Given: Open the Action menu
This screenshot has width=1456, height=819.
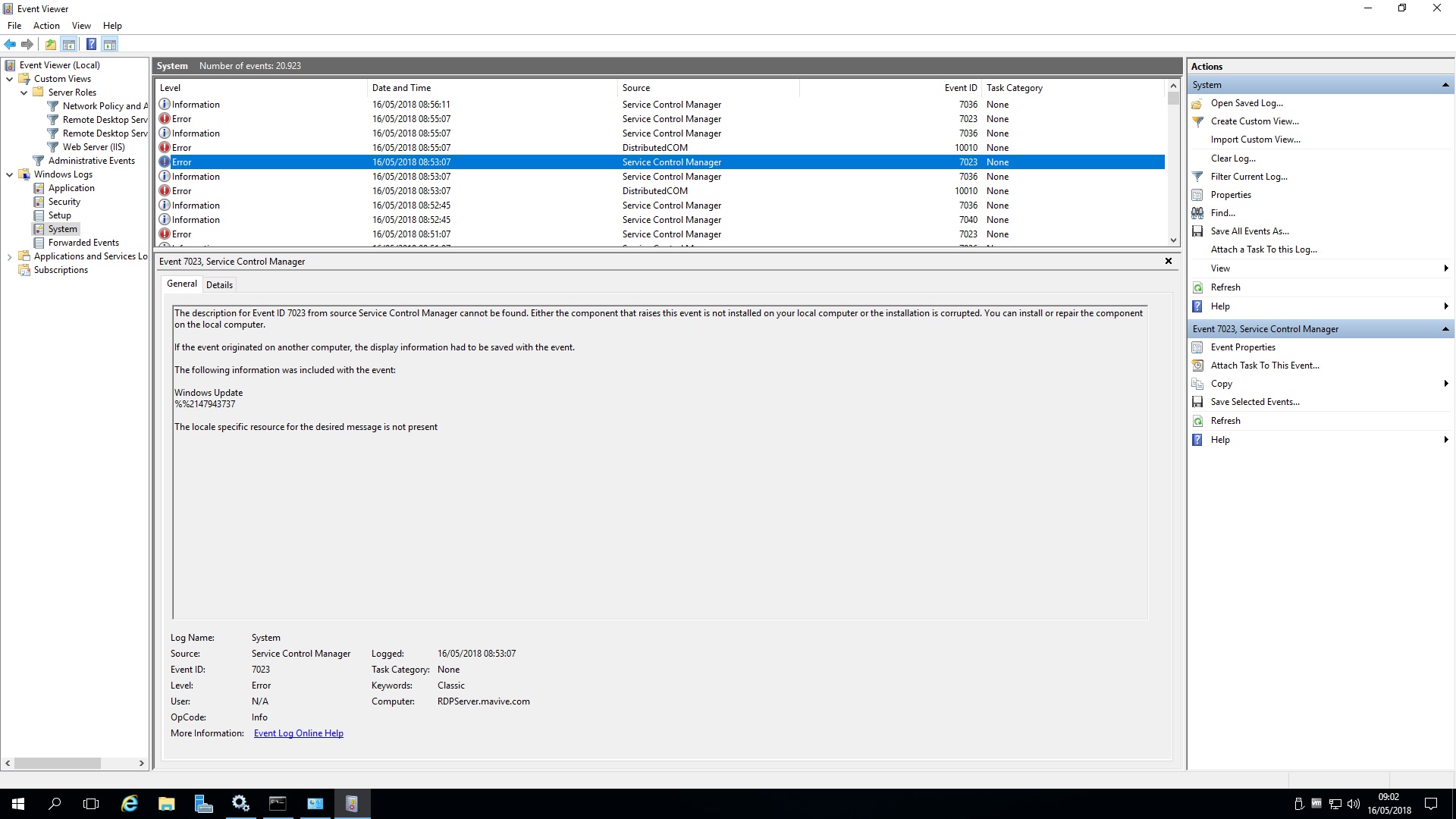Looking at the screenshot, I should point(46,25).
